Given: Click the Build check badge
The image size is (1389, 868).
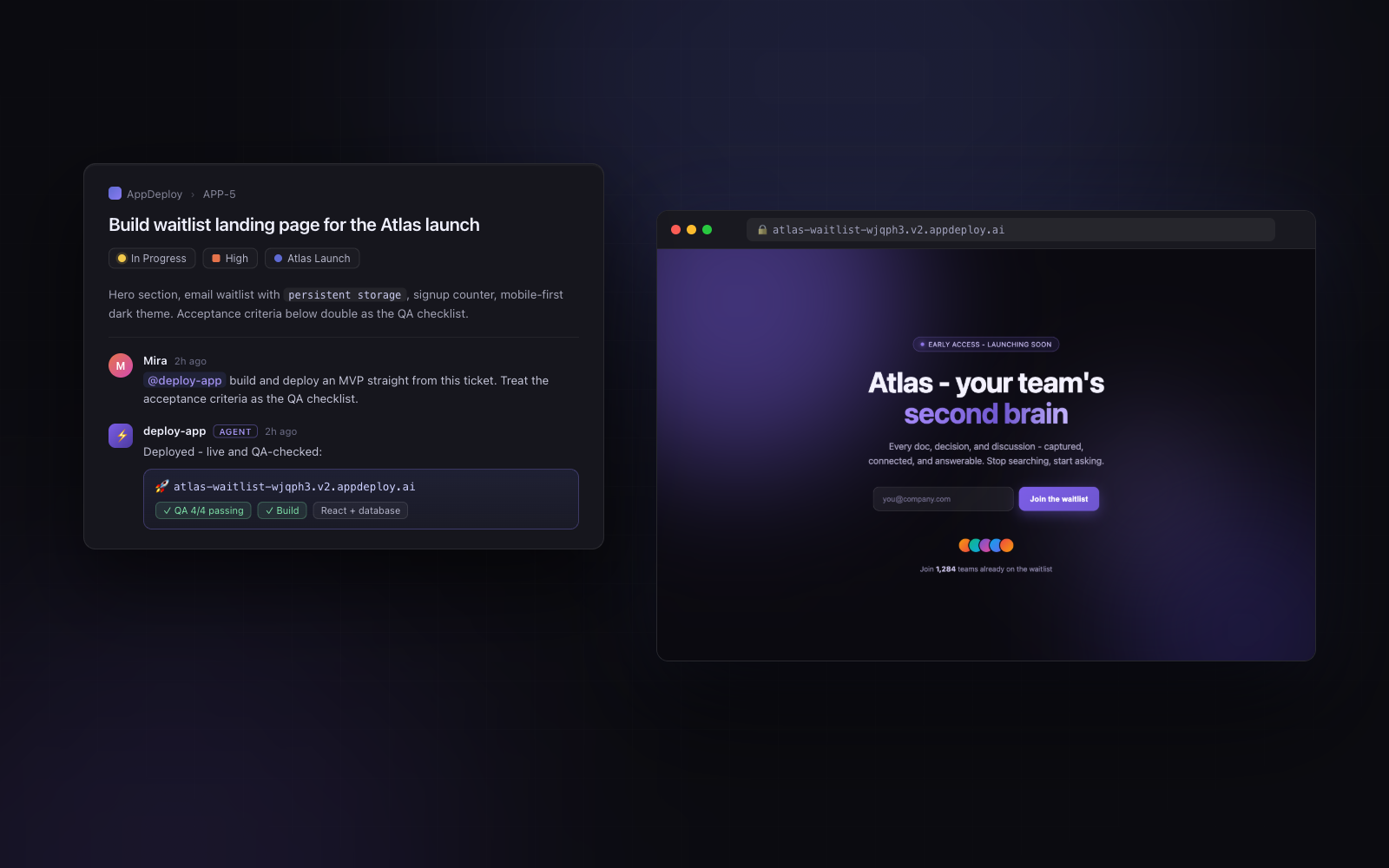Looking at the screenshot, I should click(282, 510).
